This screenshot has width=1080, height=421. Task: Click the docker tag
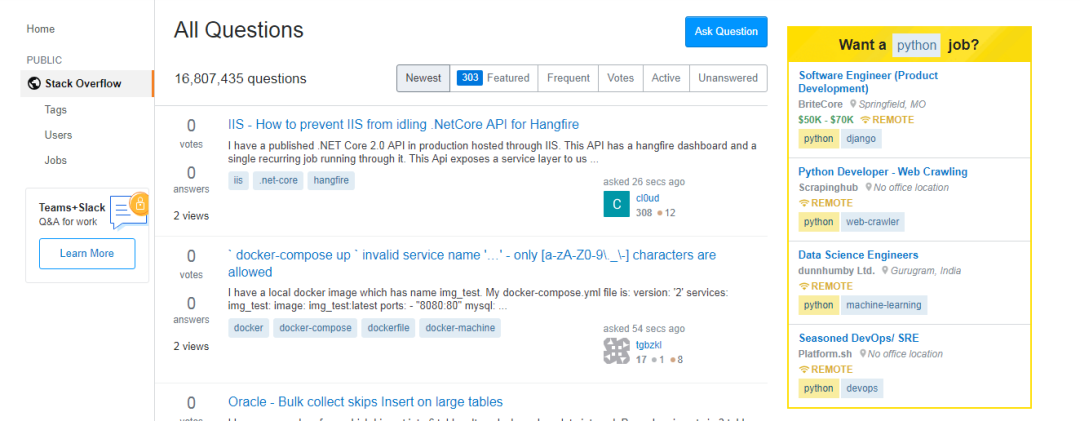(249, 328)
